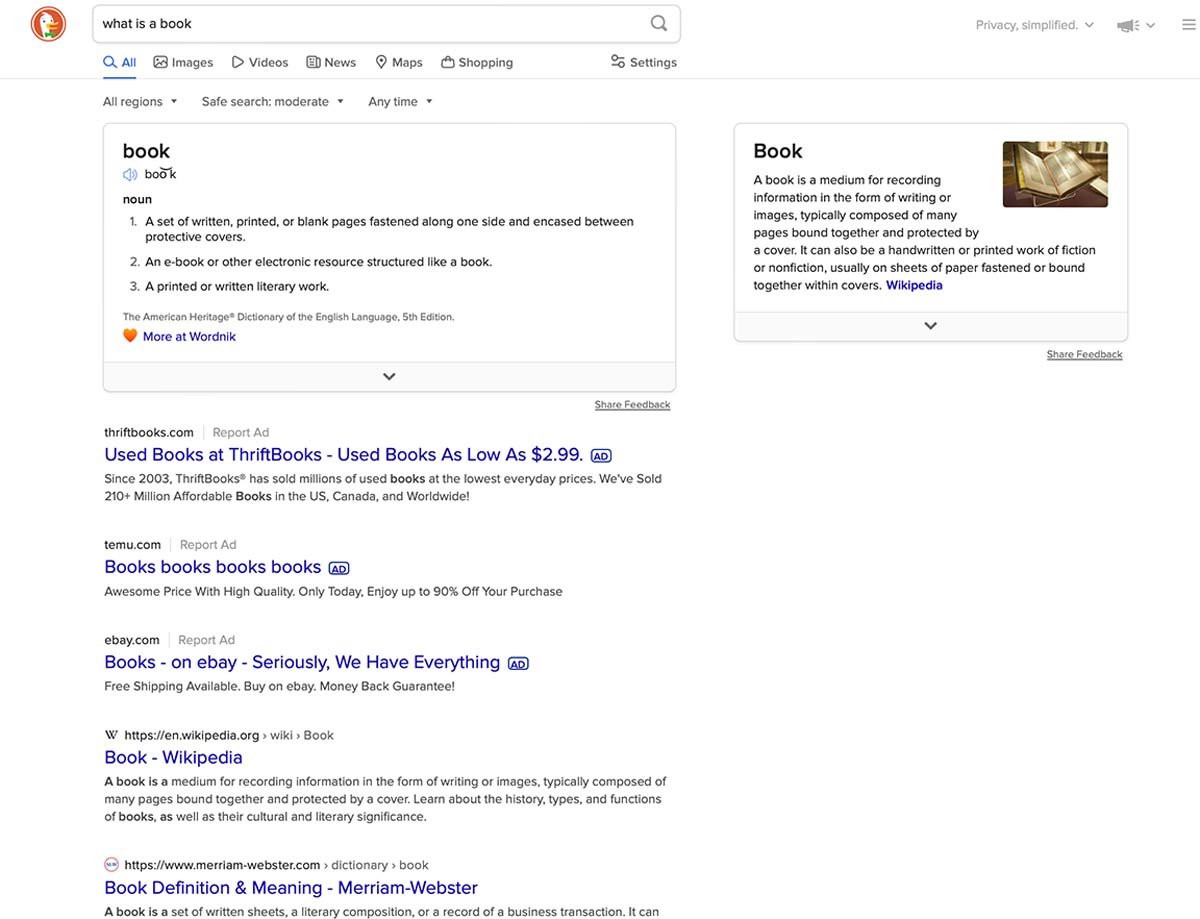
Task: Click Share Feedback below the Book card
Action: coord(1084,353)
